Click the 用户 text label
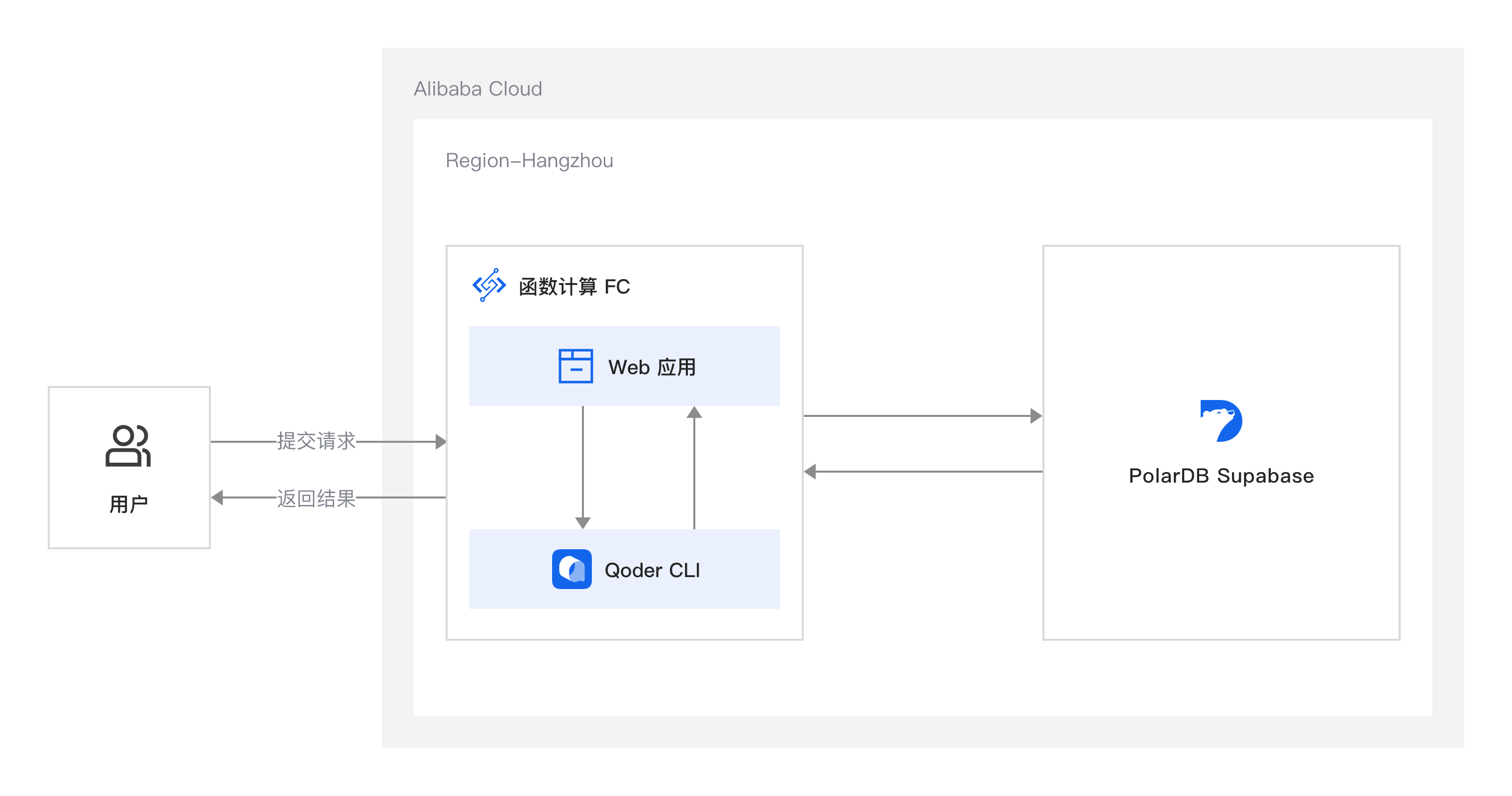Screen dimensions: 1512x796 click(x=128, y=504)
